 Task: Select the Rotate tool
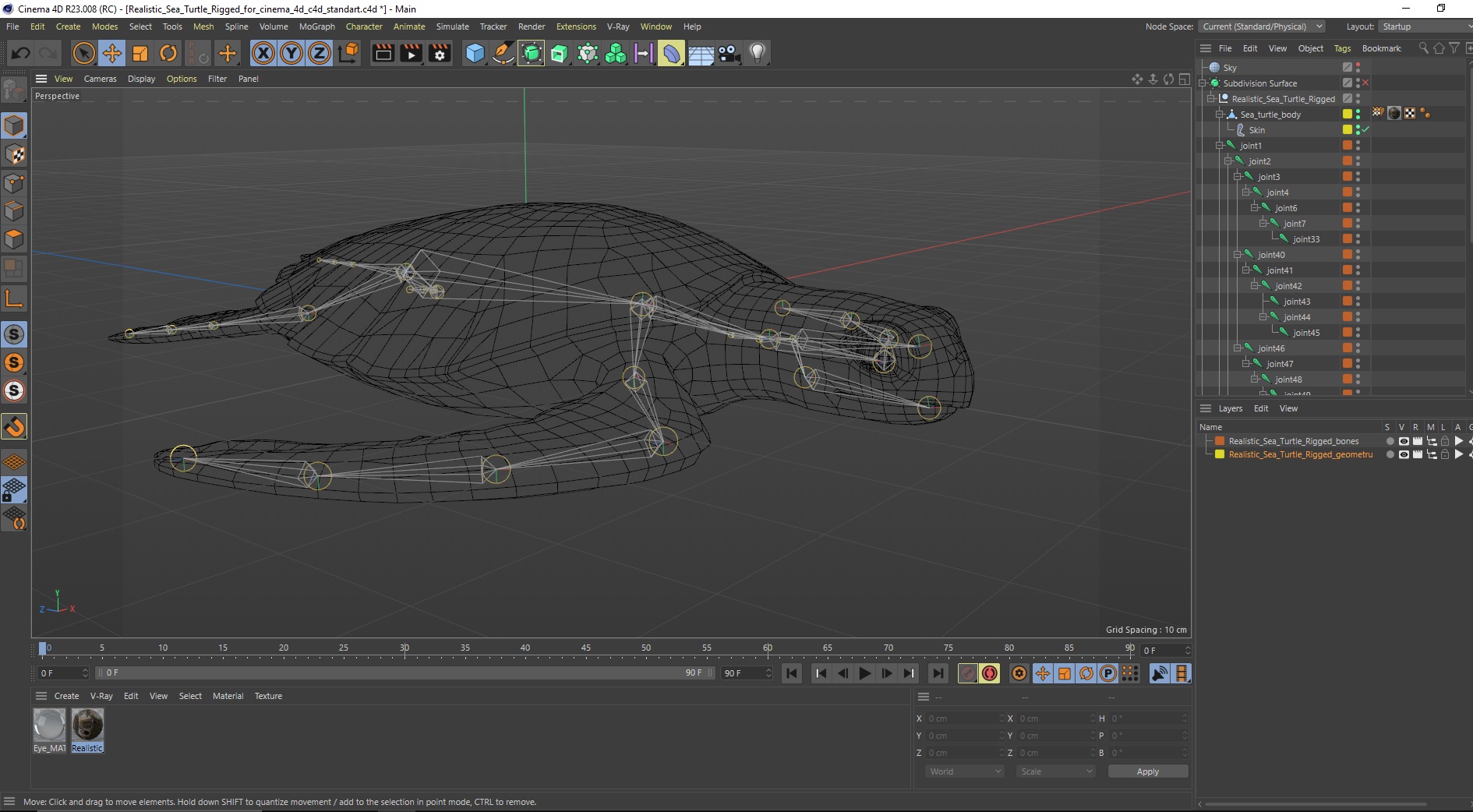coord(168,53)
